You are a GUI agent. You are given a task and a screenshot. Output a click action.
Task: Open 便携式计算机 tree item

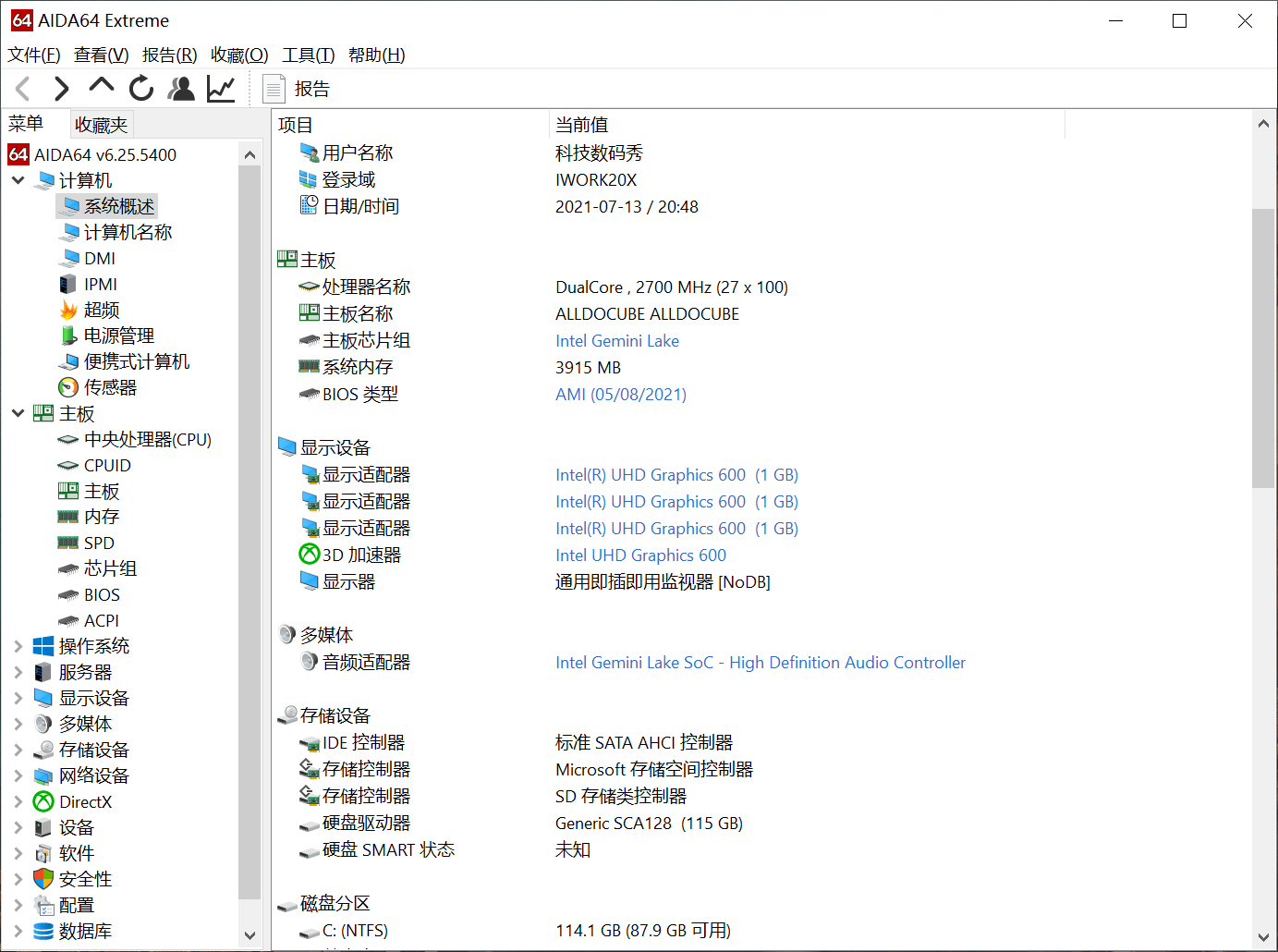[x=124, y=361]
